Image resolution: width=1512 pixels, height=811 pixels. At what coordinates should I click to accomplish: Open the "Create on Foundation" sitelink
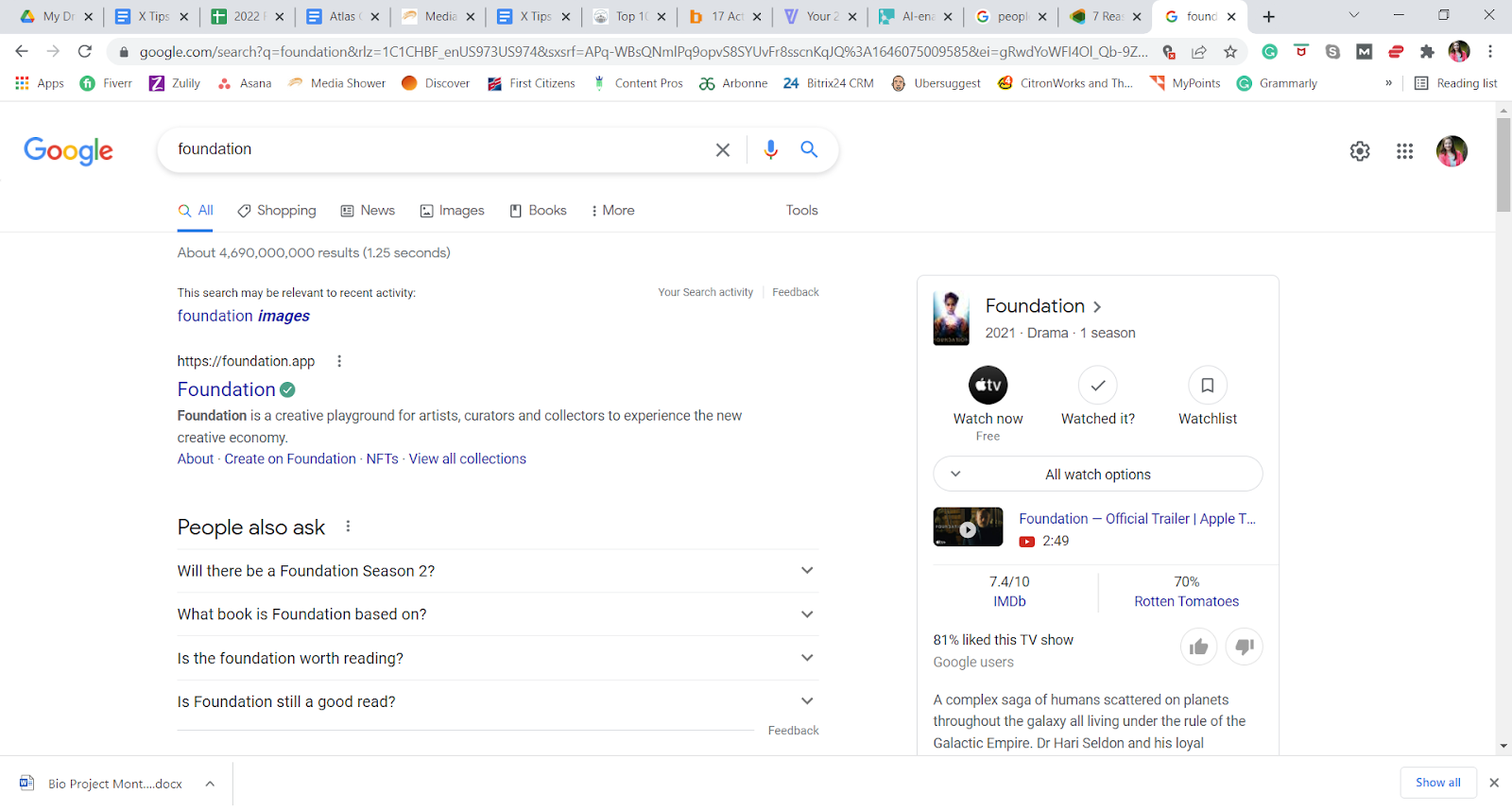[x=290, y=459]
